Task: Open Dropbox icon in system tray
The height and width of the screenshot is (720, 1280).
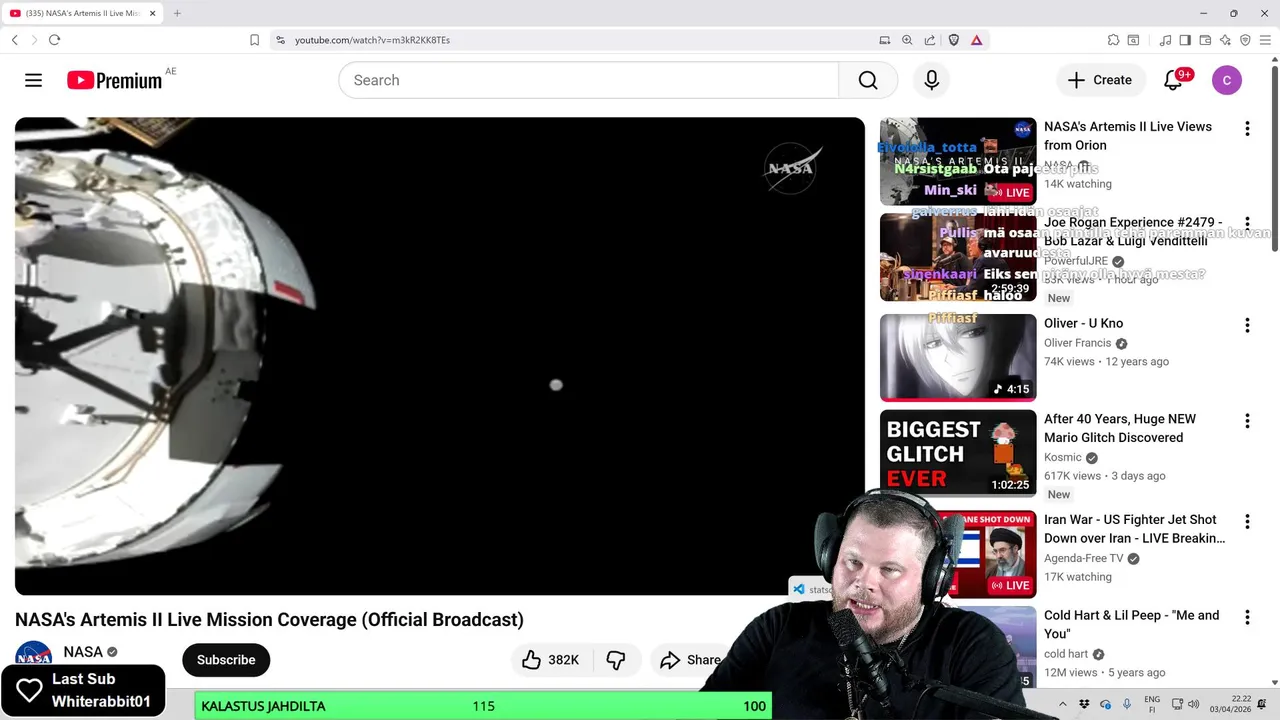Action: click(1085, 704)
